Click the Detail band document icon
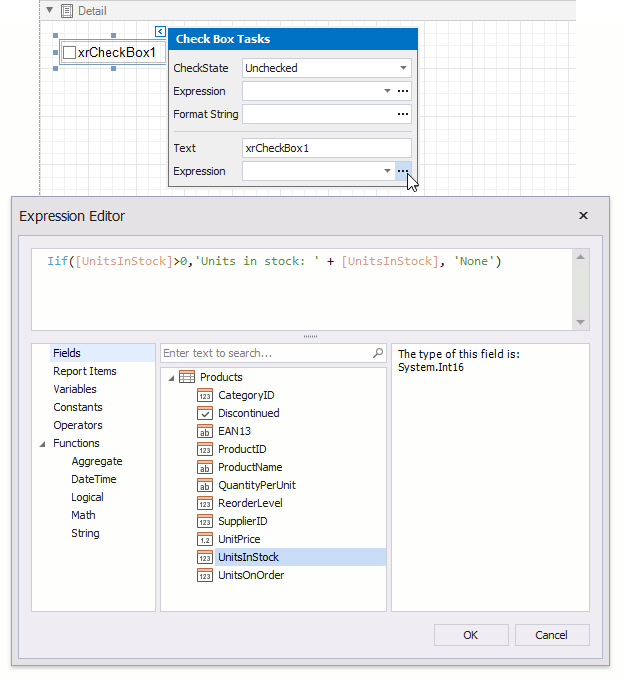Image resolution: width=622 pixels, height=679 pixels. (67, 11)
